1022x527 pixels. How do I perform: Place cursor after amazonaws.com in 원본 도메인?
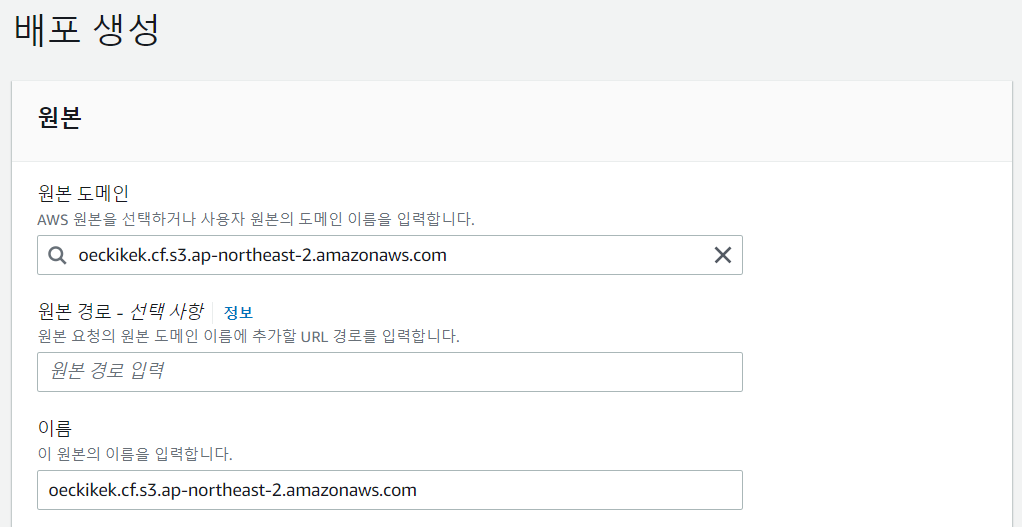click(x=448, y=255)
